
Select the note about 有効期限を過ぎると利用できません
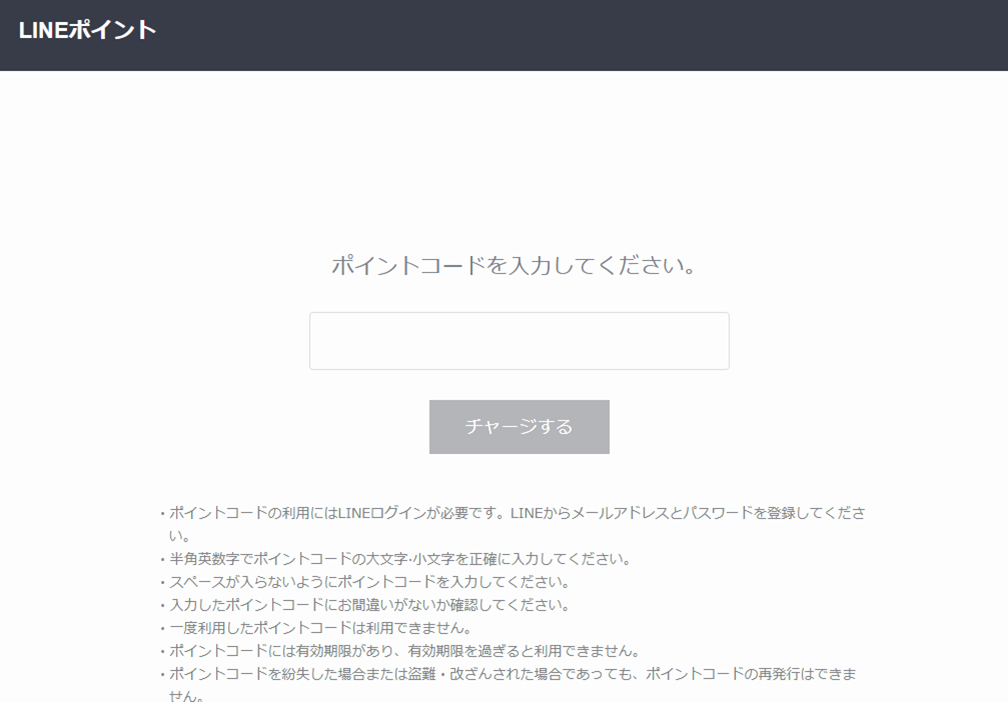400,651
